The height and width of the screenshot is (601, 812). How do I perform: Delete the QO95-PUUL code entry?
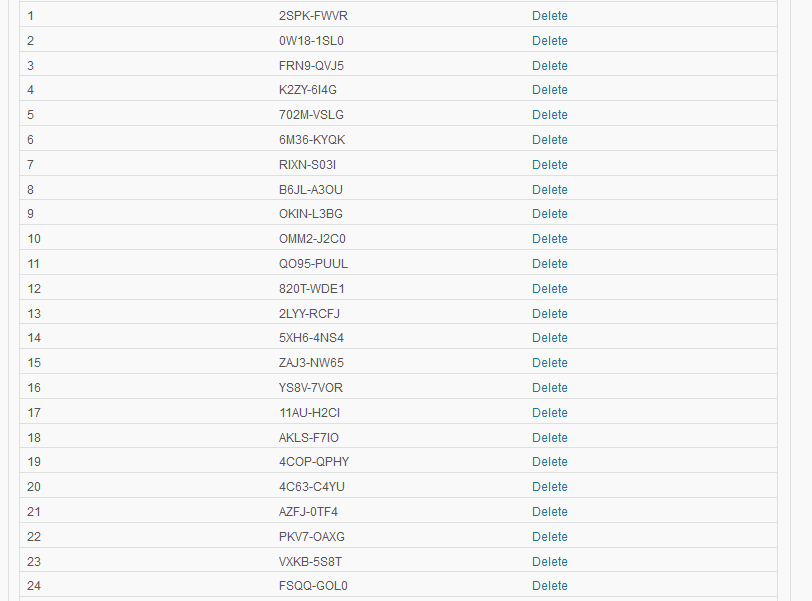pyautogui.click(x=549, y=264)
